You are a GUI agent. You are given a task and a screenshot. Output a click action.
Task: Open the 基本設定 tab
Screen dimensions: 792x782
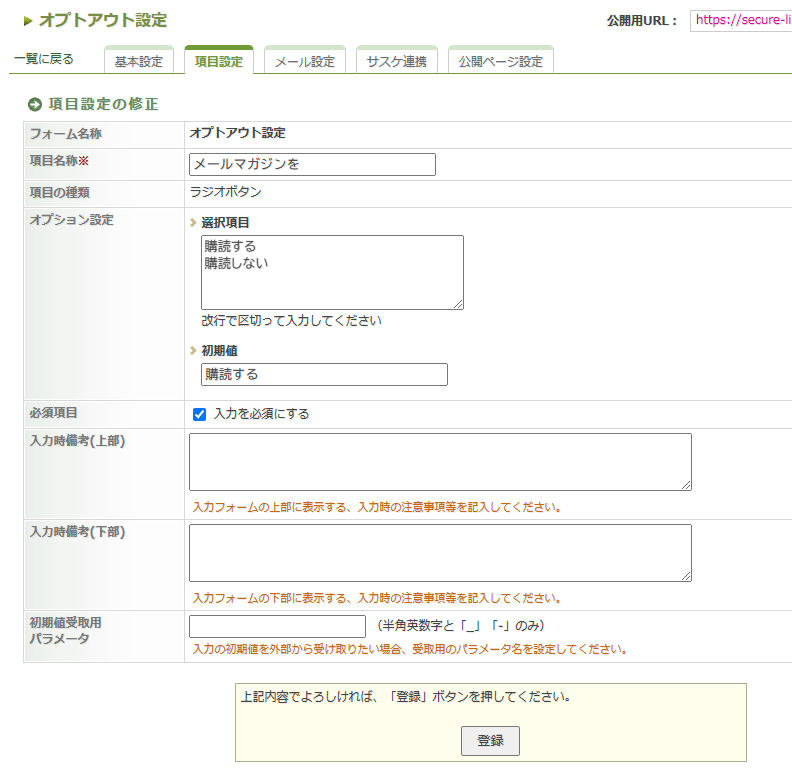[138, 61]
